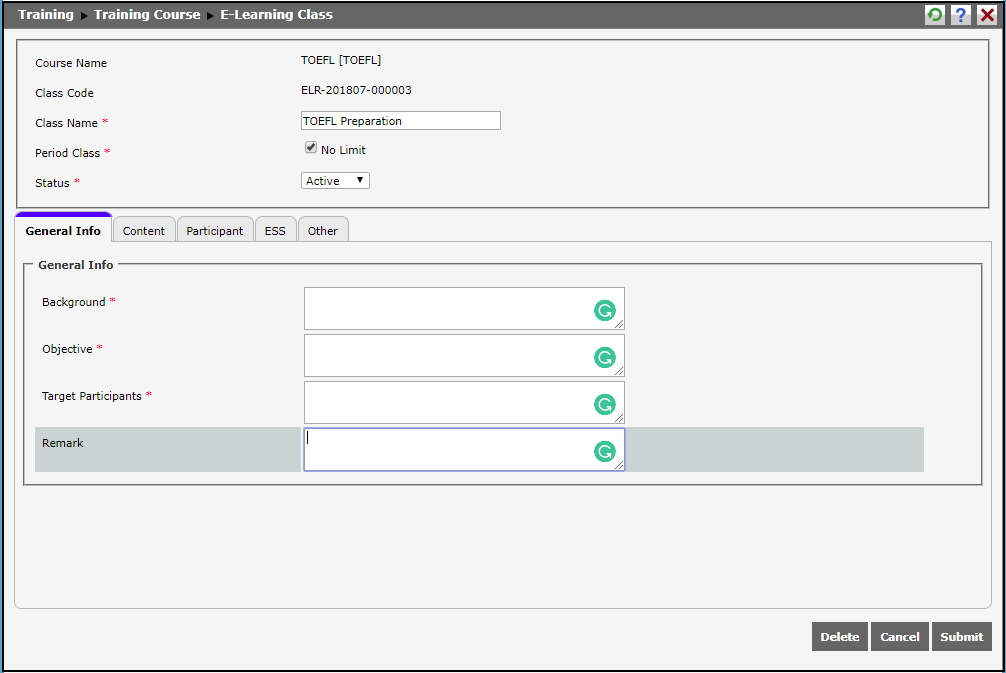Switch to the General Info tab
This screenshot has width=1006, height=673.
(63, 230)
